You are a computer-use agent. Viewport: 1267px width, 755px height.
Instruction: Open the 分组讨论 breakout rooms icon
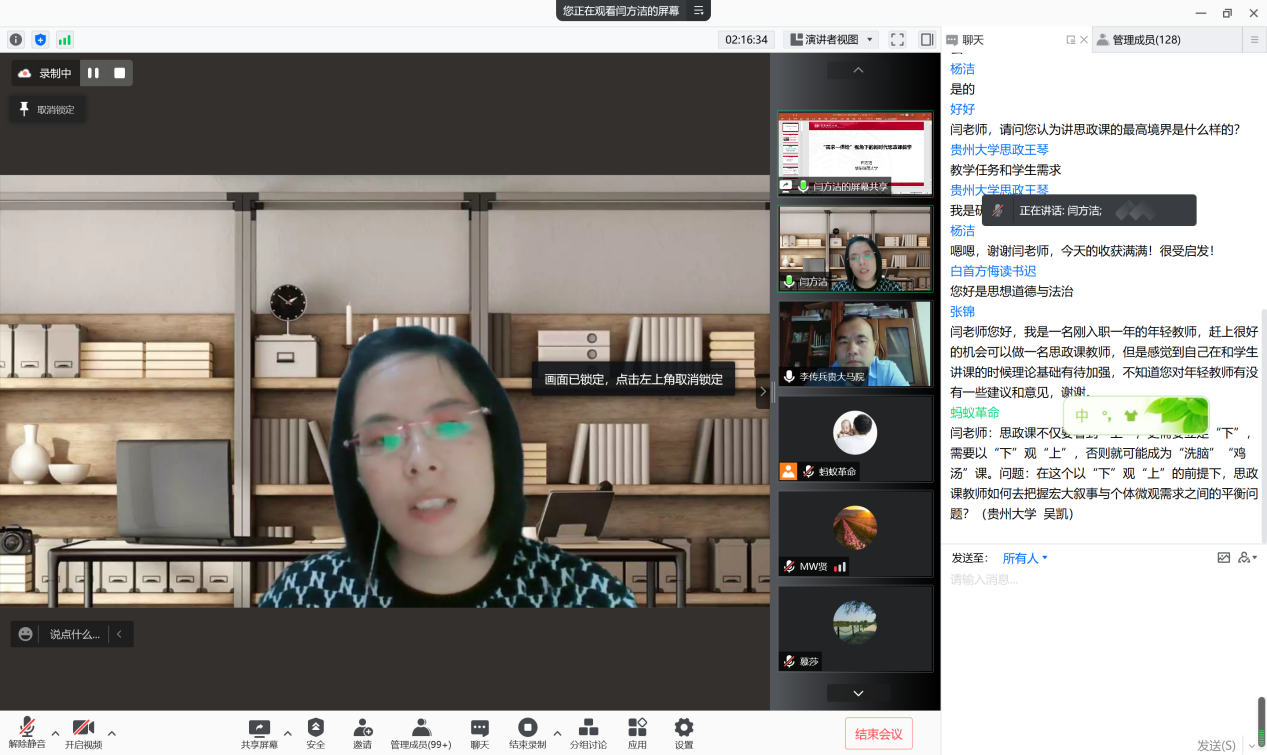tap(588, 728)
